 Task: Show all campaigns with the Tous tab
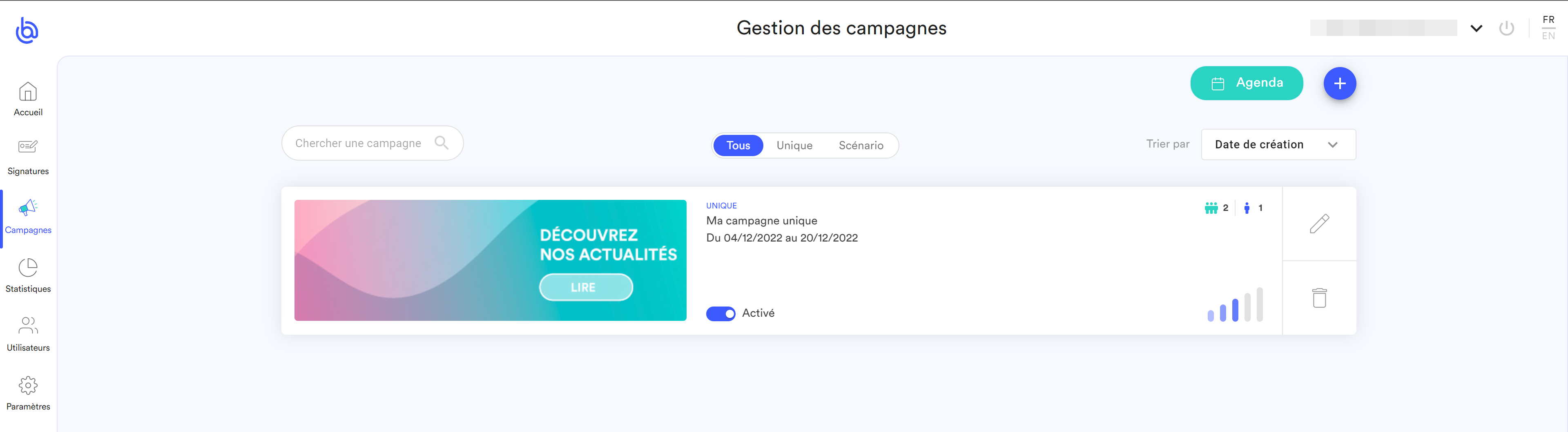[738, 145]
